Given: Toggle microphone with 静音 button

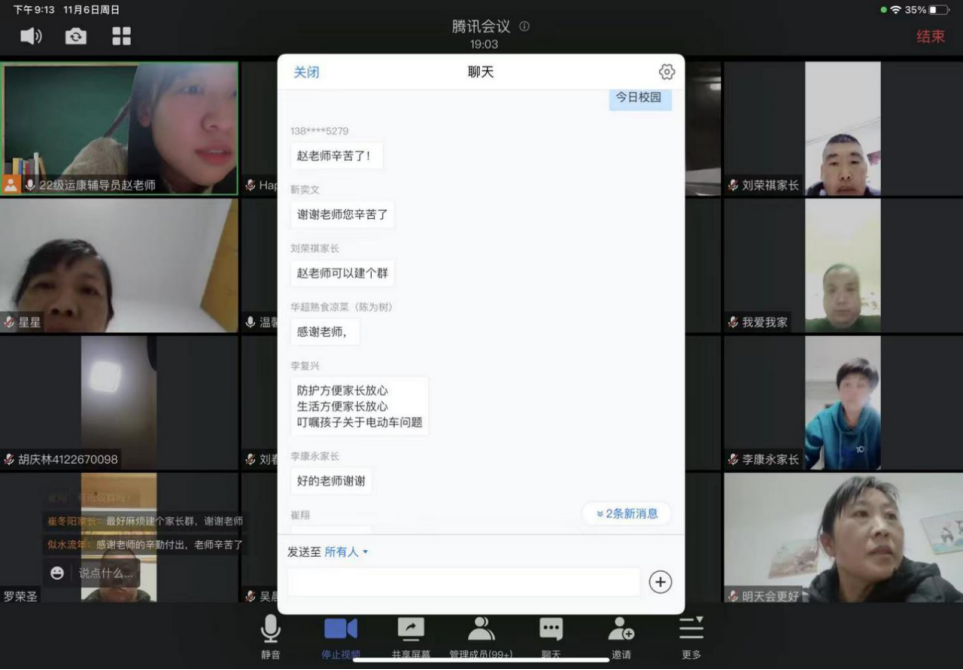Looking at the screenshot, I should coord(270,635).
